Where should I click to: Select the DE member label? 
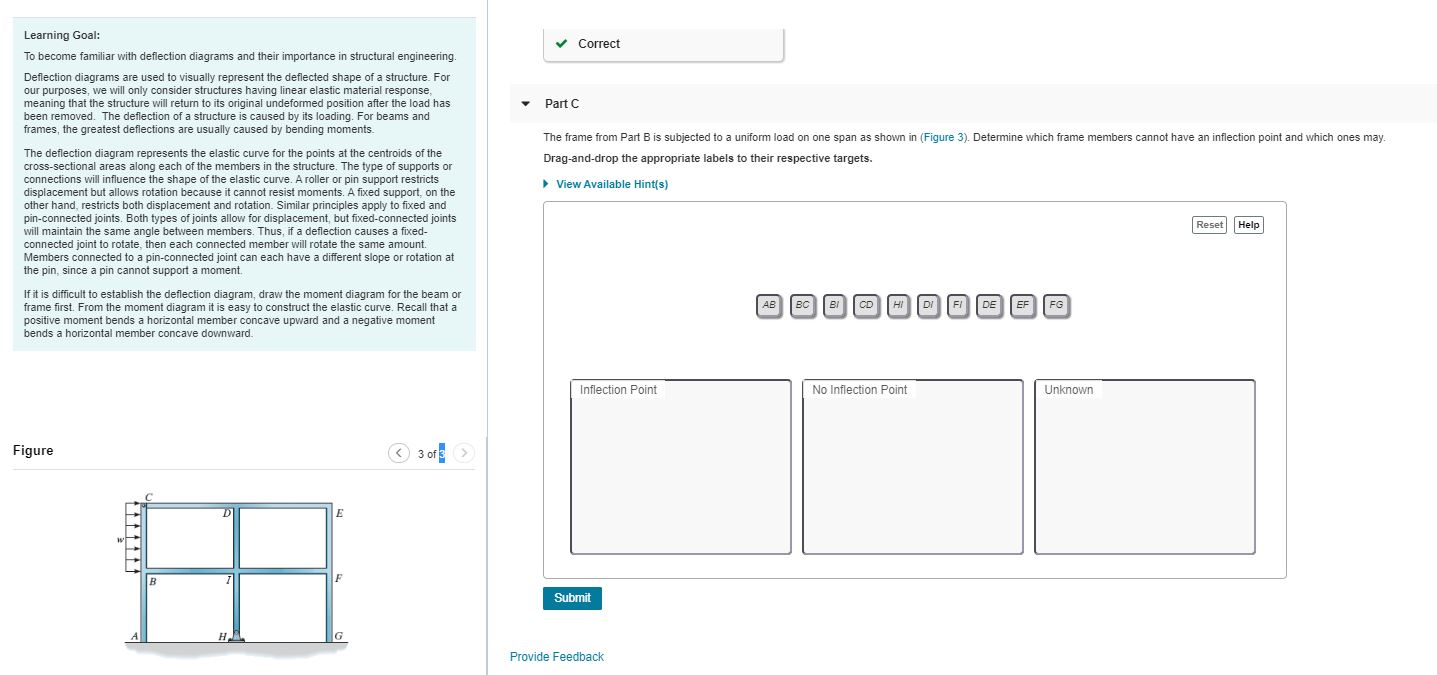point(987,305)
